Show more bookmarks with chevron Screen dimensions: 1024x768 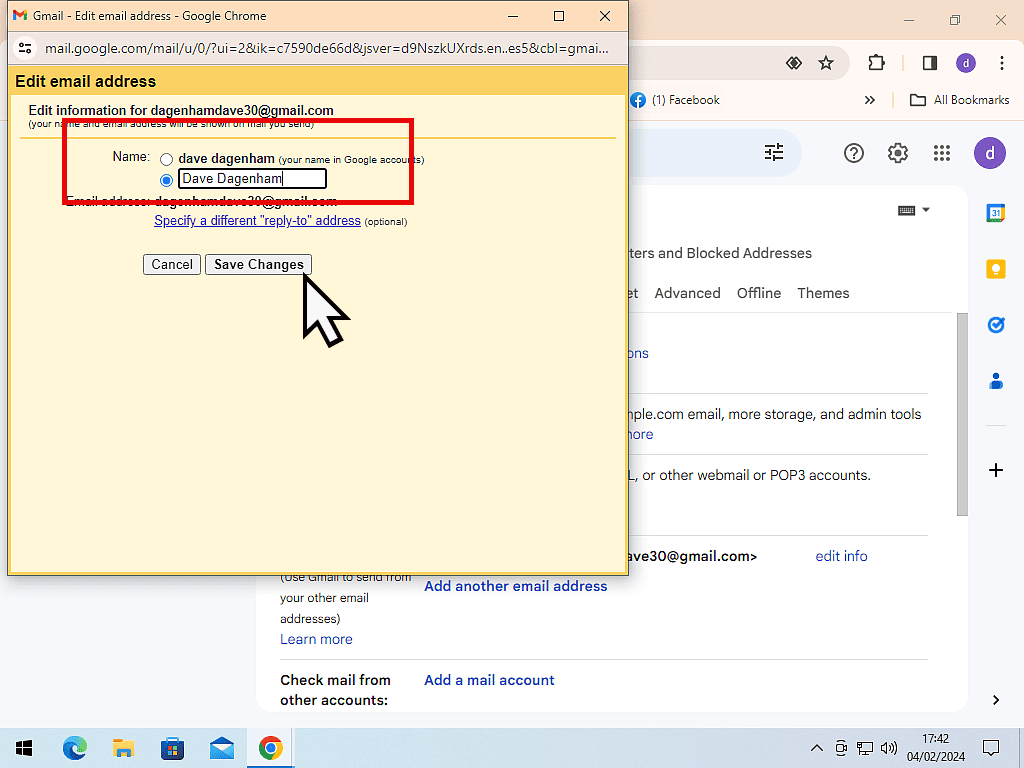pos(869,100)
